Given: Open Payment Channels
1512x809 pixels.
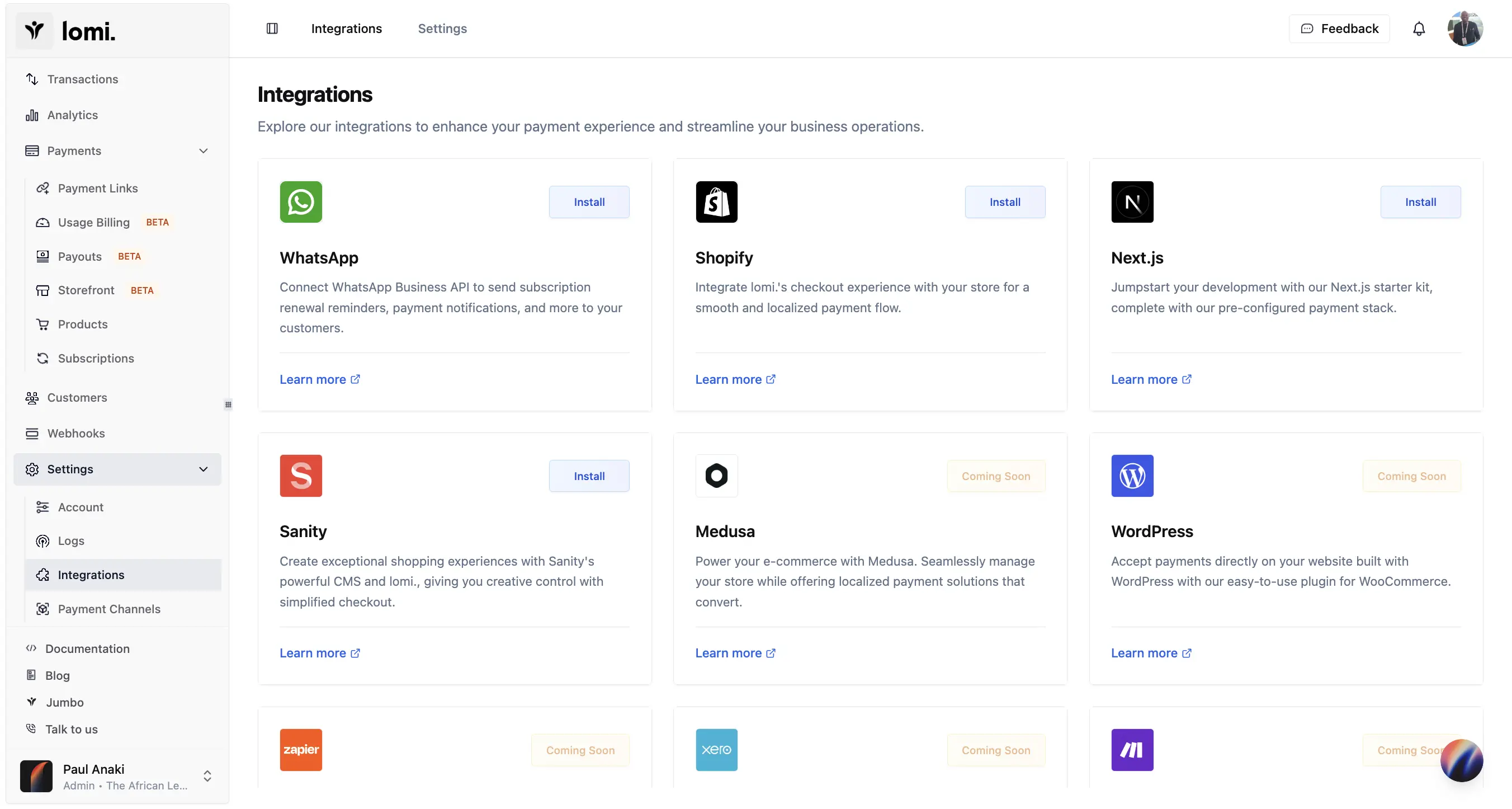Looking at the screenshot, I should (x=123, y=609).
